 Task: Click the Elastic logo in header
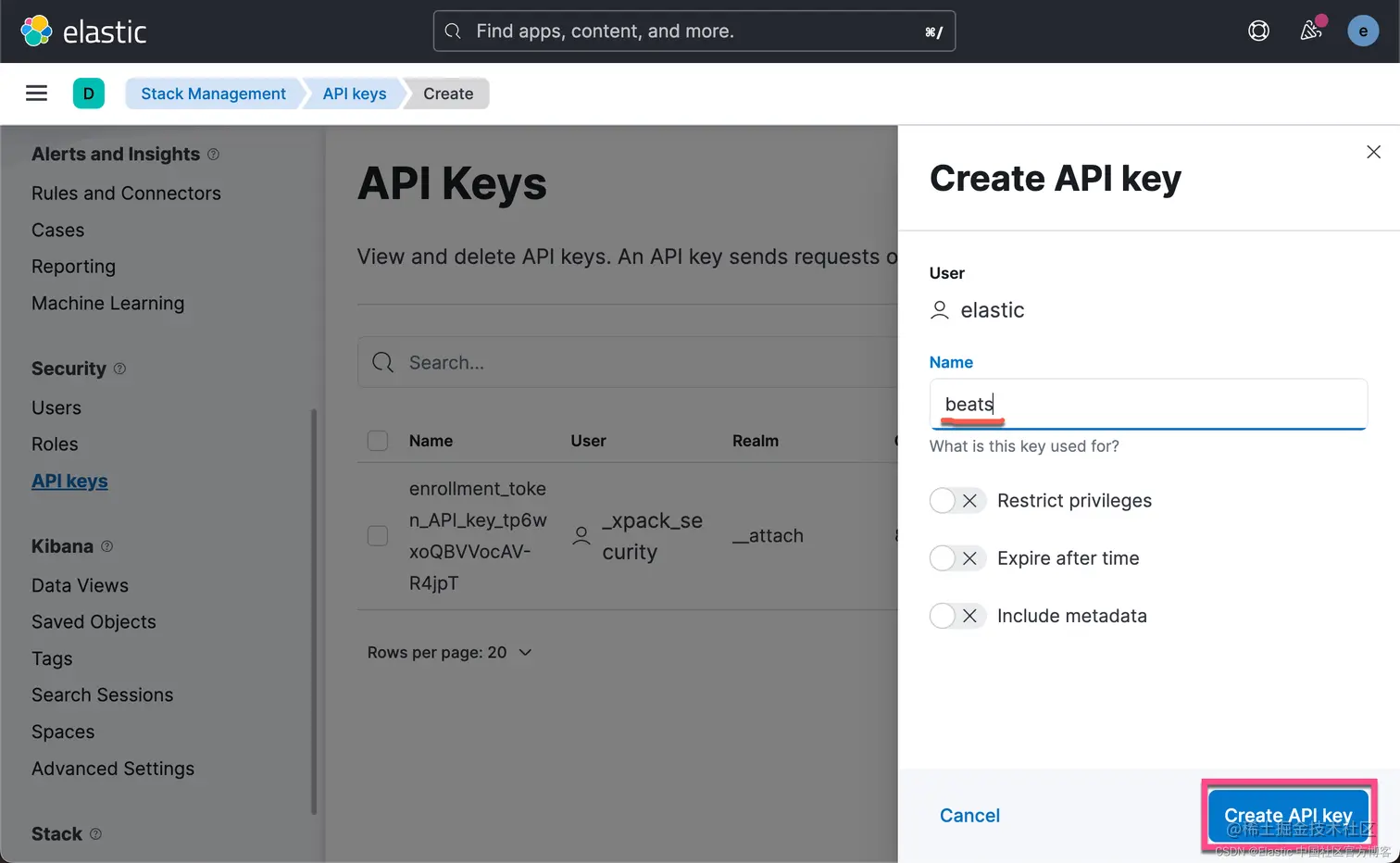(x=83, y=31)
